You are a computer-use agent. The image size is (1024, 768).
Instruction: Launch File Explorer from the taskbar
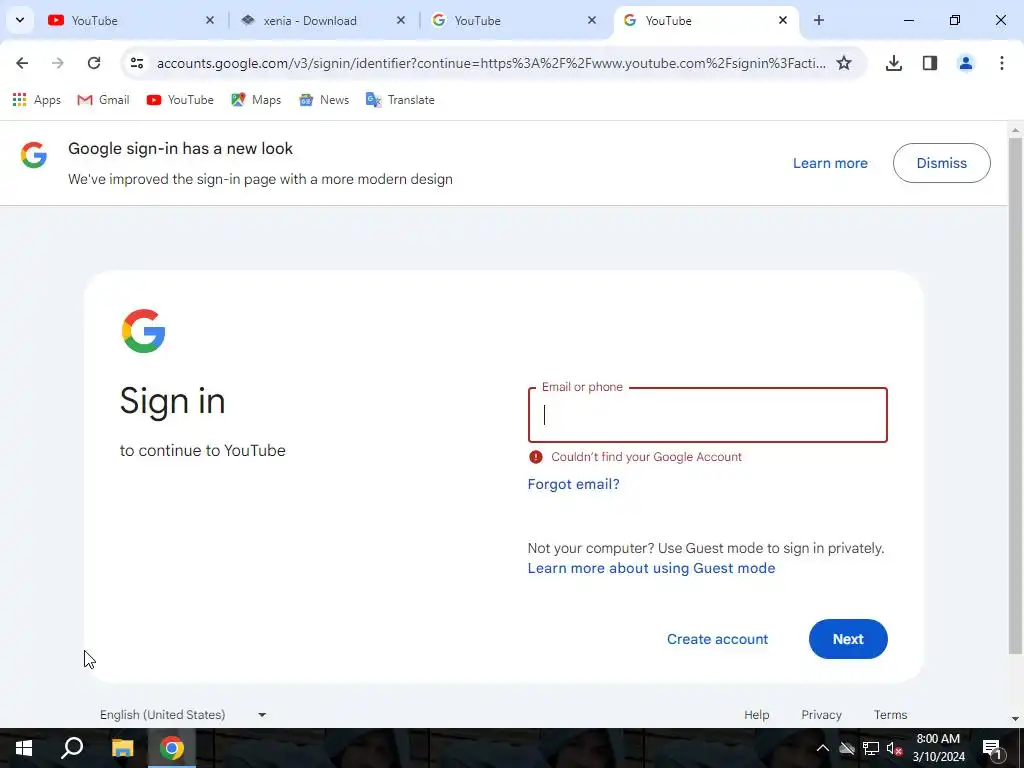point(122,748)
